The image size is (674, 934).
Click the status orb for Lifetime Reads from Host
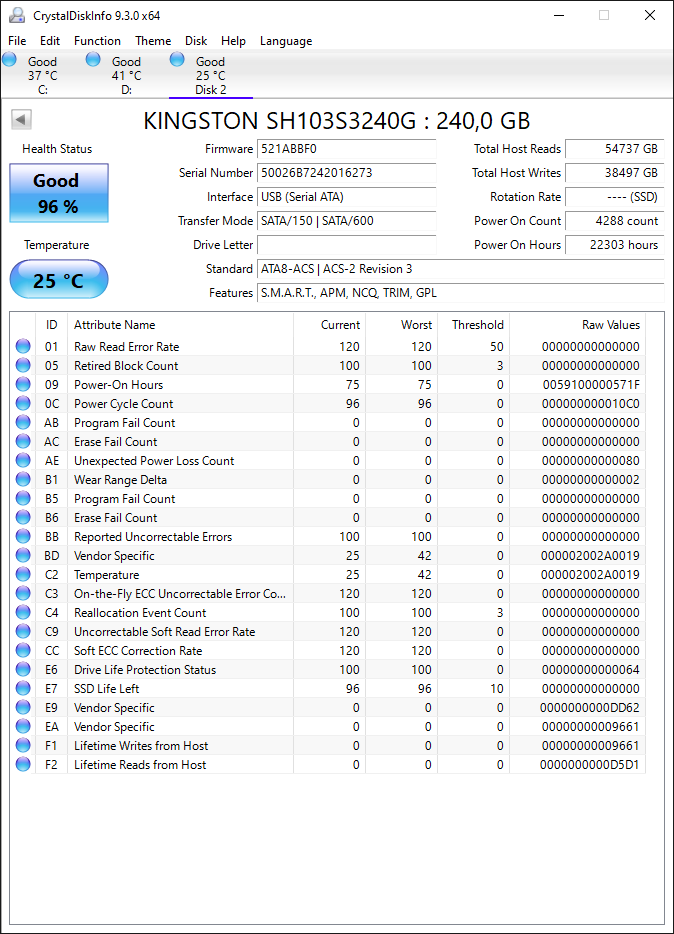(23, 764)
